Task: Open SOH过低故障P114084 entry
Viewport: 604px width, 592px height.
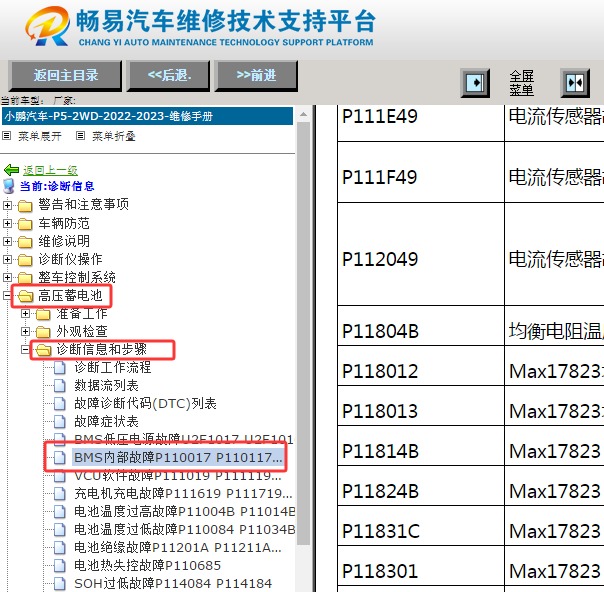Action: pos(173,584)
